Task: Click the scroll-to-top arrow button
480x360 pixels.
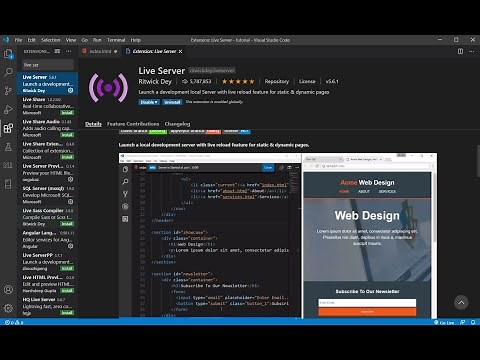Action: click(x=461, y=302)
